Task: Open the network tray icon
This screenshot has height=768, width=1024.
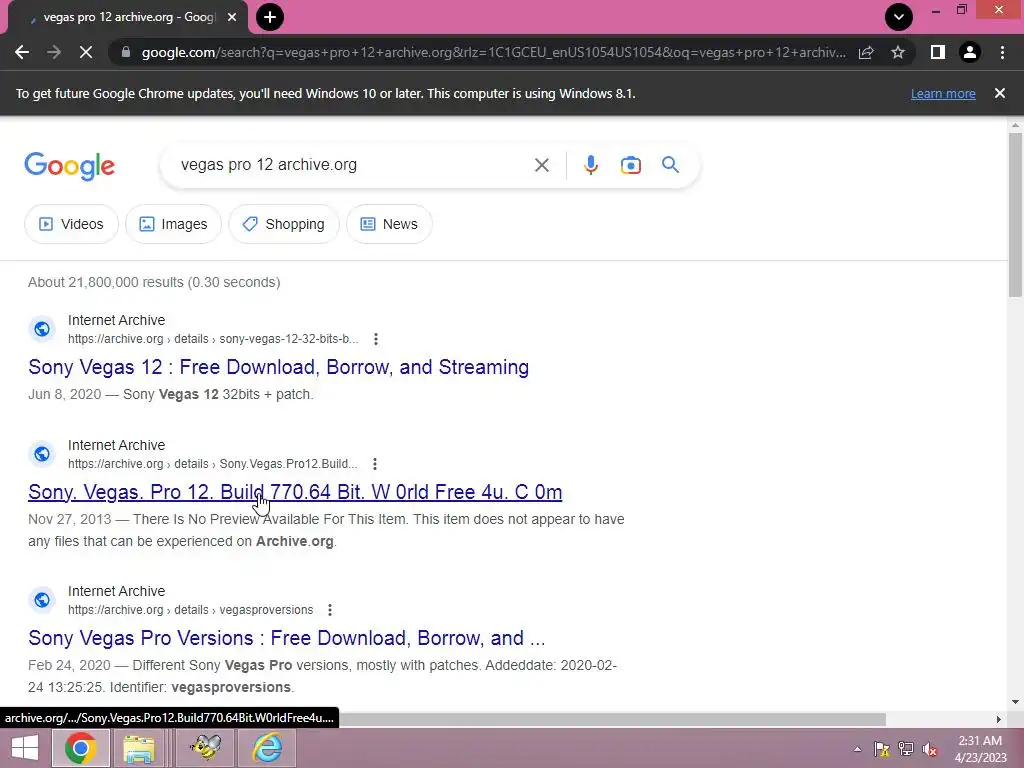Action: pos(906,749)
